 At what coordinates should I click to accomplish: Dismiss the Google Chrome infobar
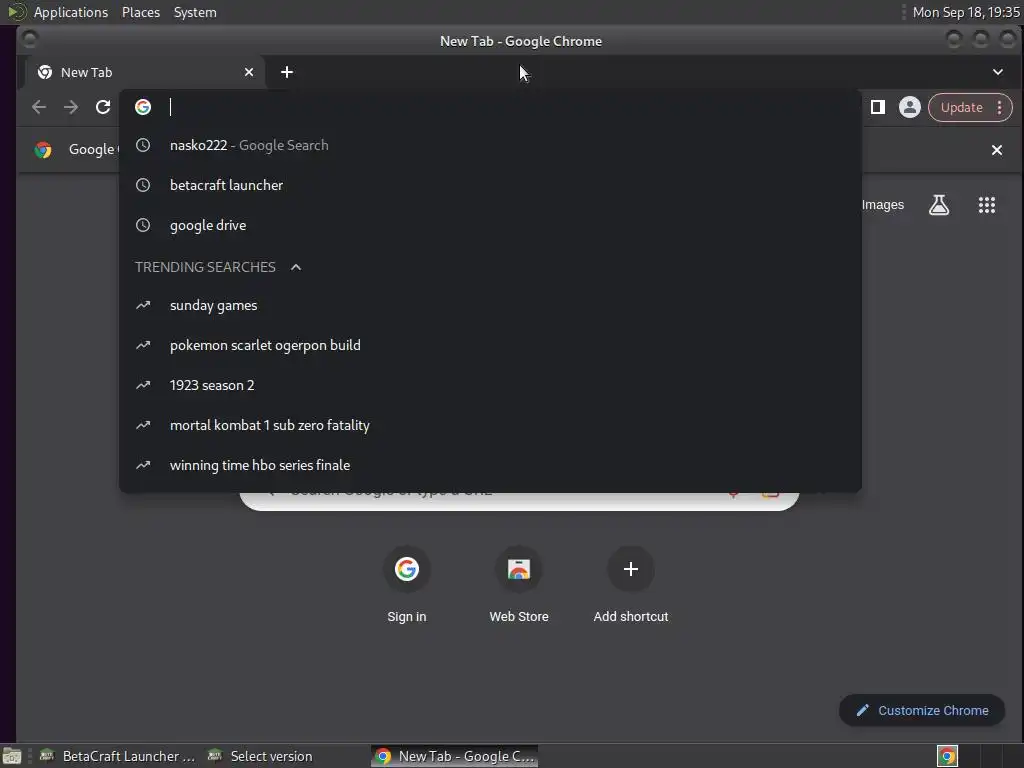997,150
